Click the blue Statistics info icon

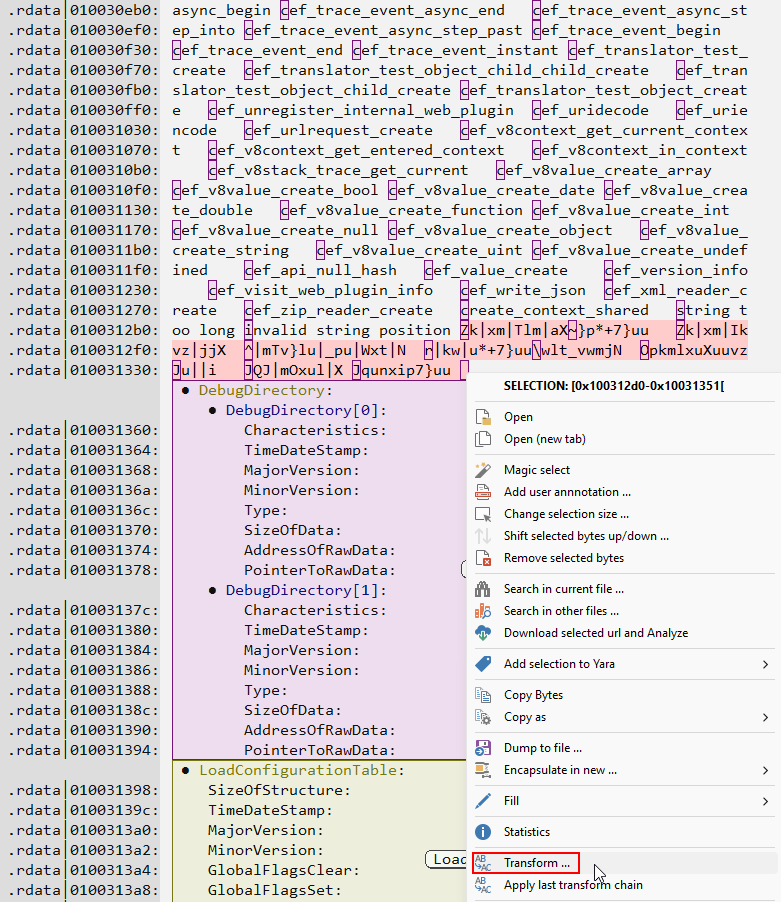point(484,832)
